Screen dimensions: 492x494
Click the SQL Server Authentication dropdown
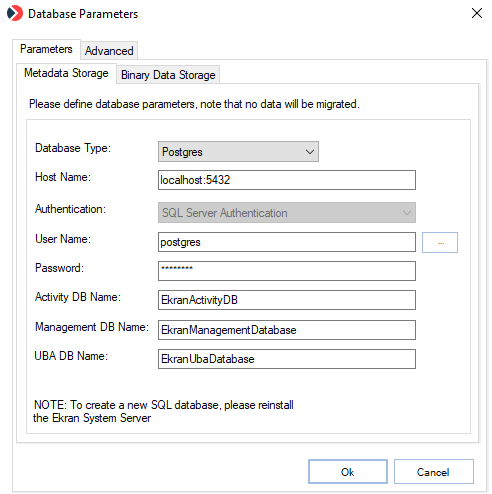coord(287,213)
